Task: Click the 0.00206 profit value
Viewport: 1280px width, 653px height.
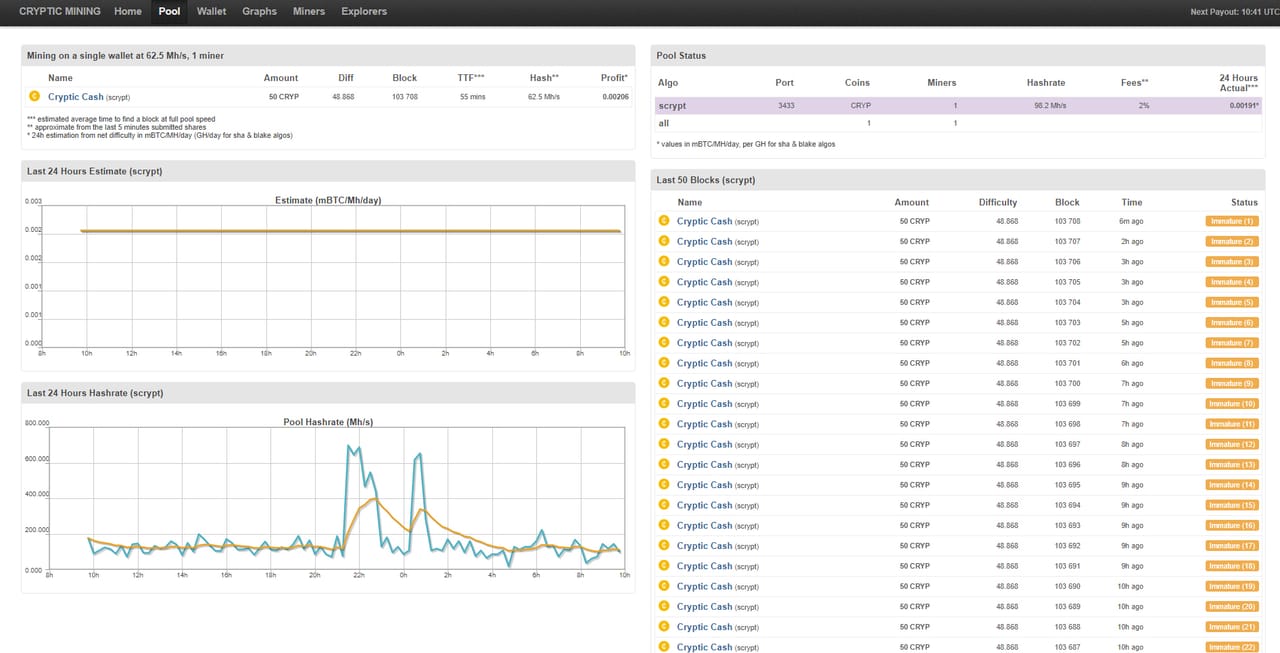Action: pyautogui.click(x=615, y=97)
